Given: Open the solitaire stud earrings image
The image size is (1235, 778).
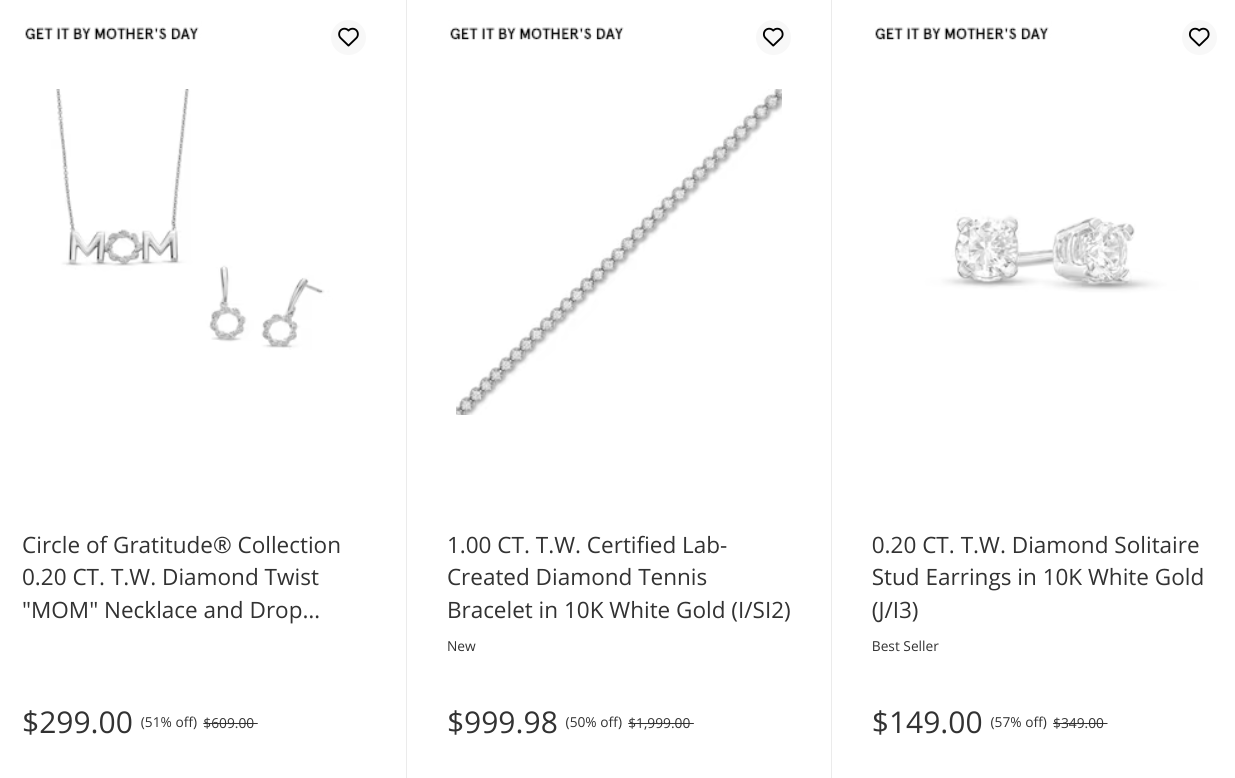Looking at the screenshot, I should coord(1044,251).
